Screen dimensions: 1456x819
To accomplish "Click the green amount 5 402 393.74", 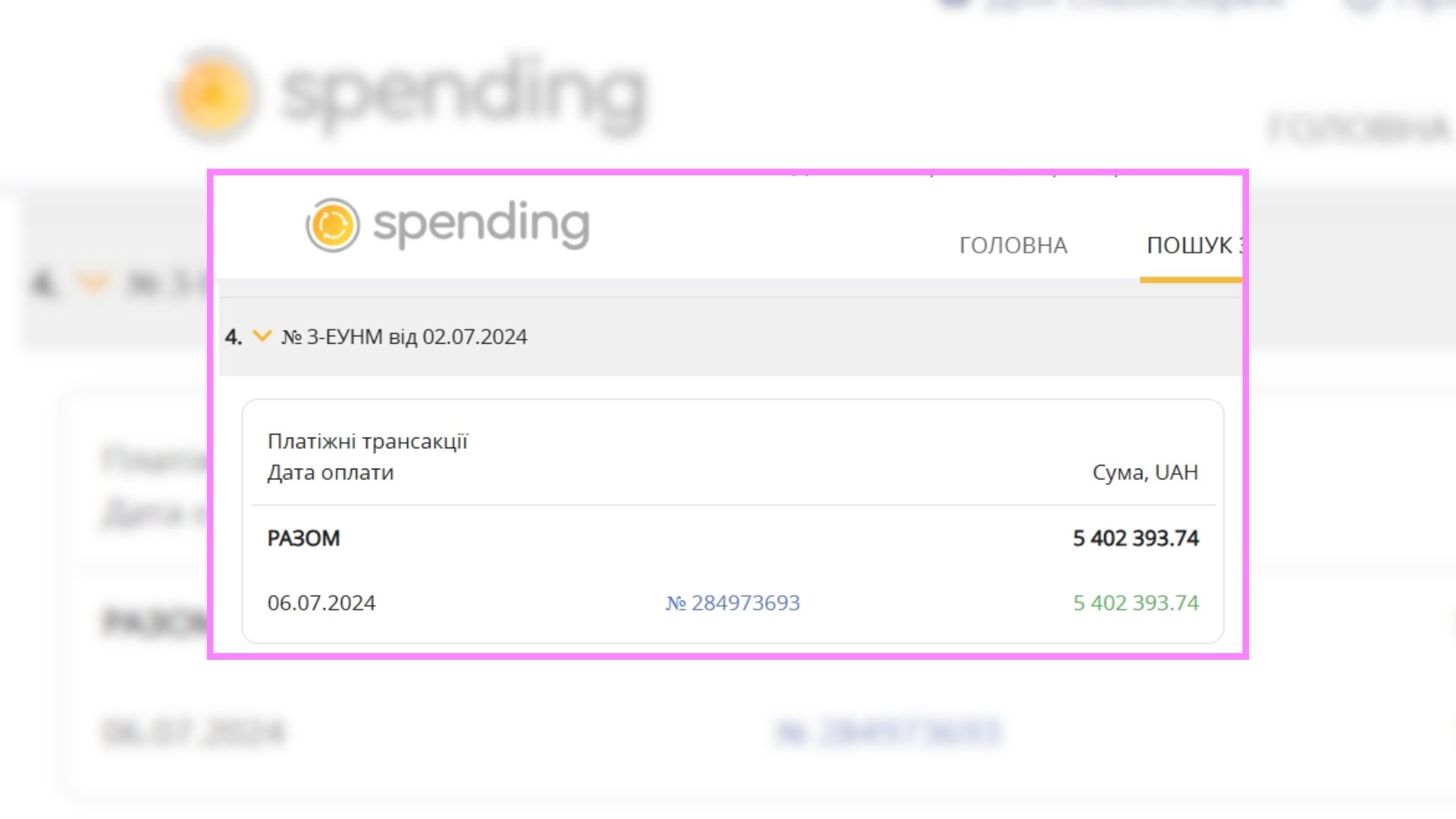I will click(1135, 603).
